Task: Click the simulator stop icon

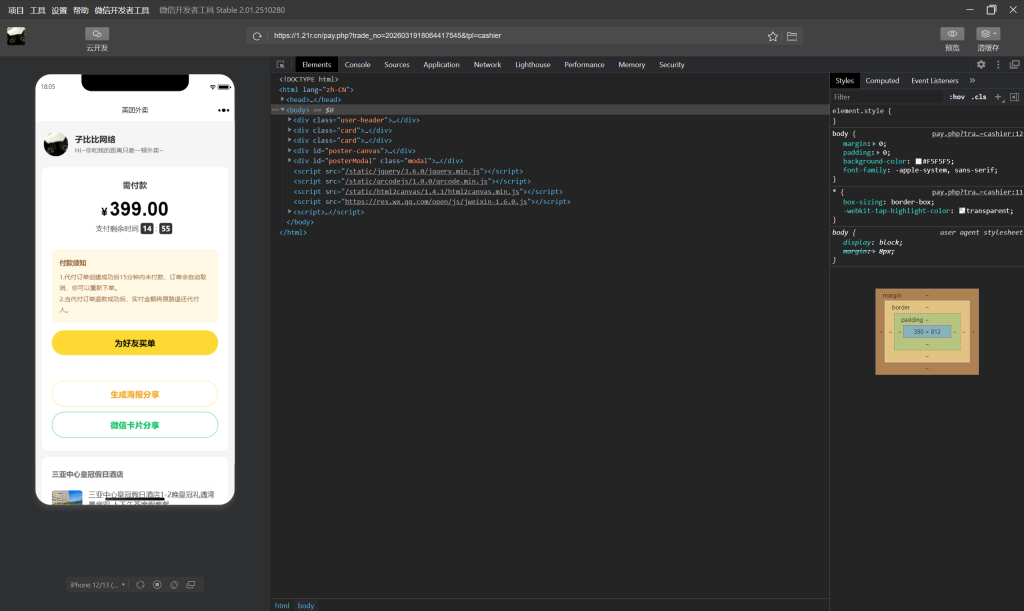Action: point(157,585)
